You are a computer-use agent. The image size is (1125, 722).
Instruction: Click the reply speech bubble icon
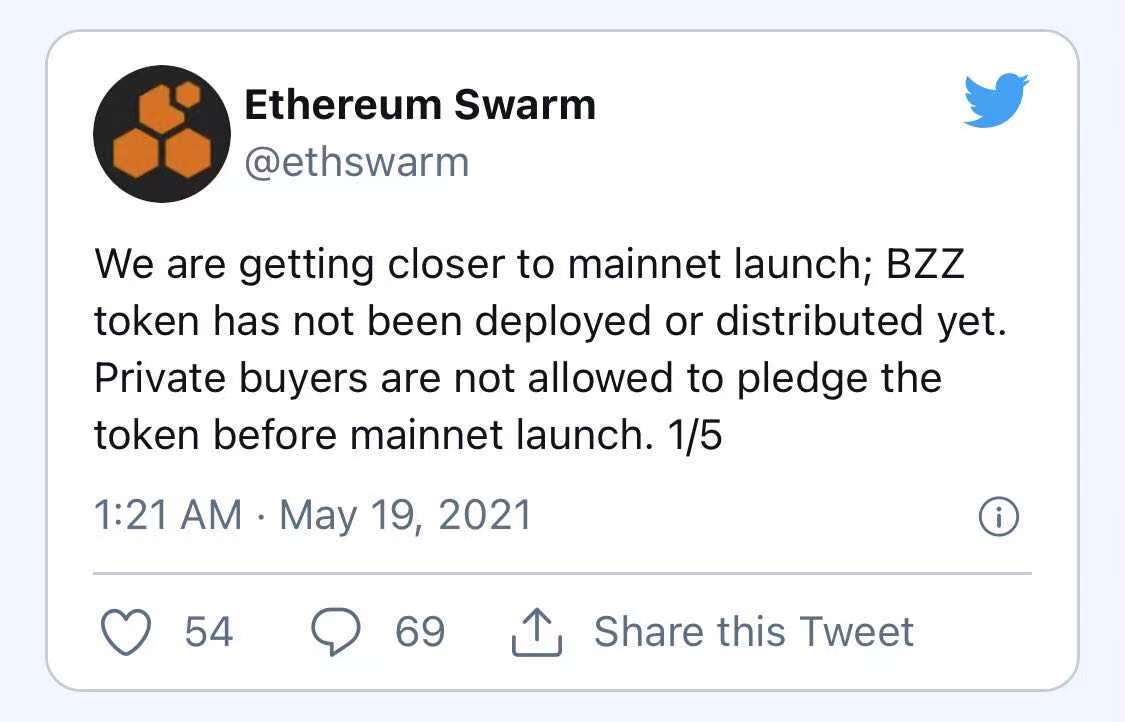[336, 632]
